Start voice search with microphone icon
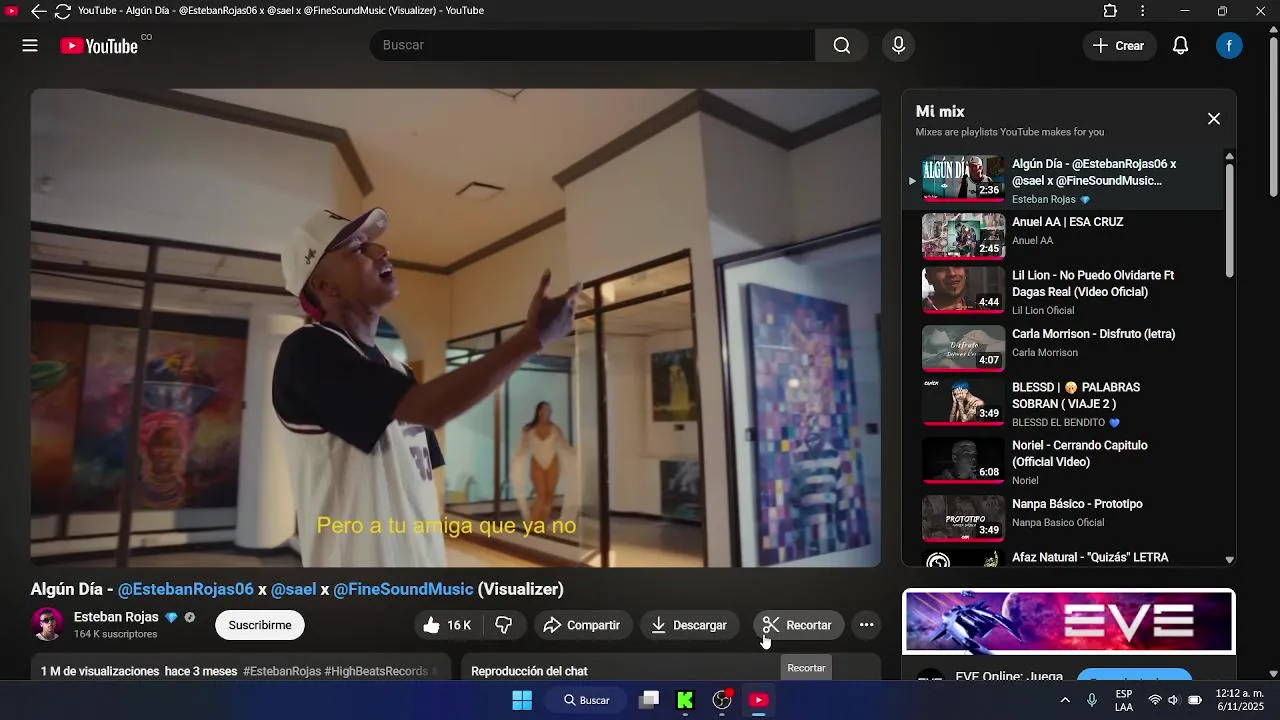Image resolution: width=1280 pixels, height=720 pixels. [x=898, y=45]
